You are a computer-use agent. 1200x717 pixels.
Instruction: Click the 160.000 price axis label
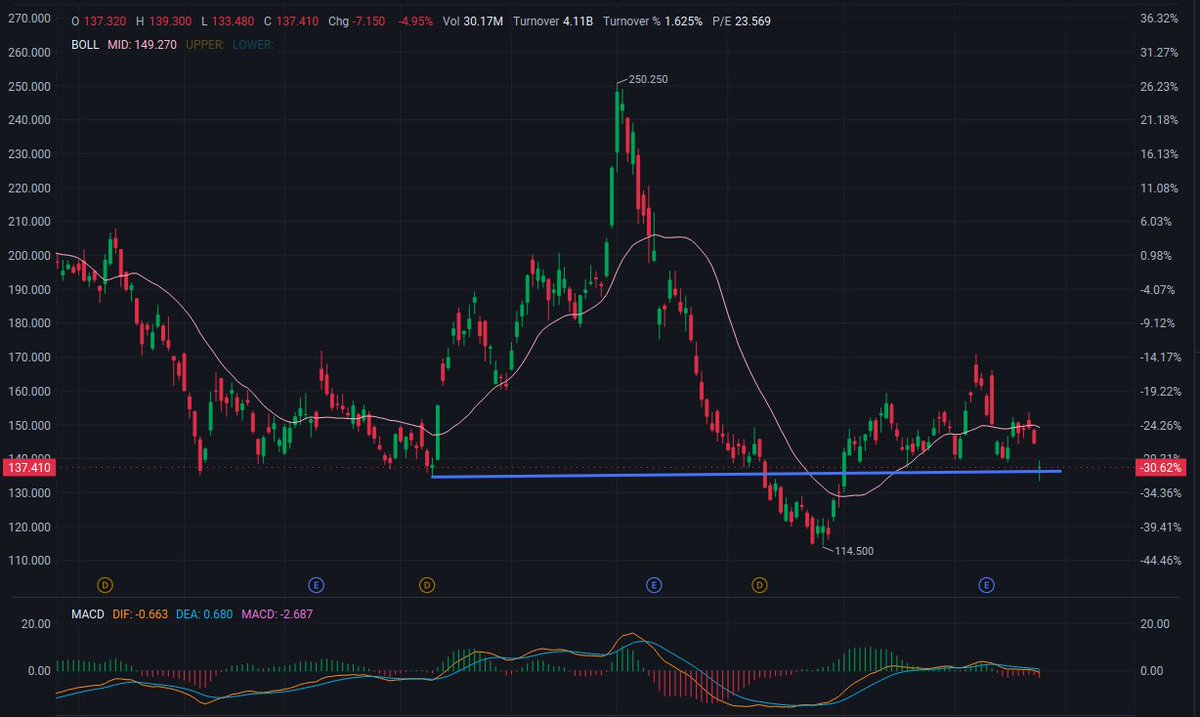[x=30, y=391]
